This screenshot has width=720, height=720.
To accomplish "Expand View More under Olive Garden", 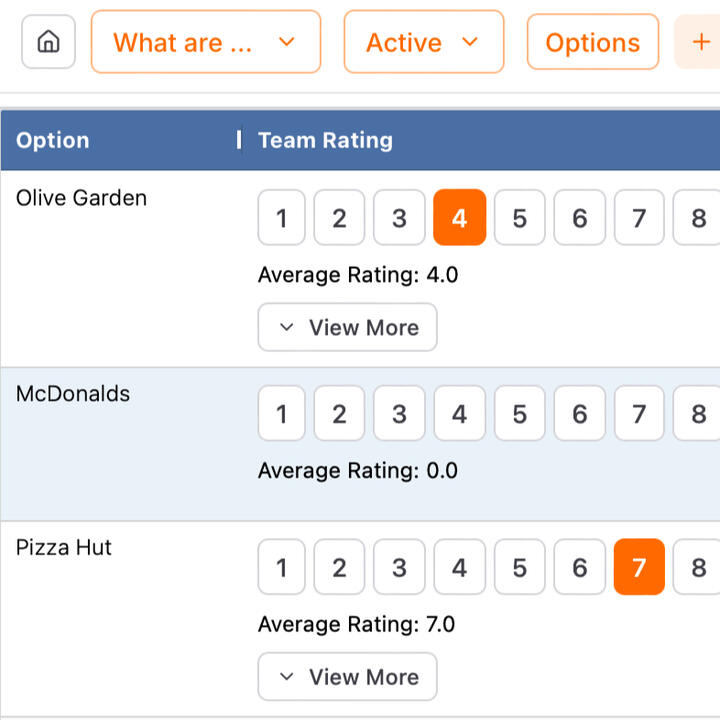I will coord(347,327).
